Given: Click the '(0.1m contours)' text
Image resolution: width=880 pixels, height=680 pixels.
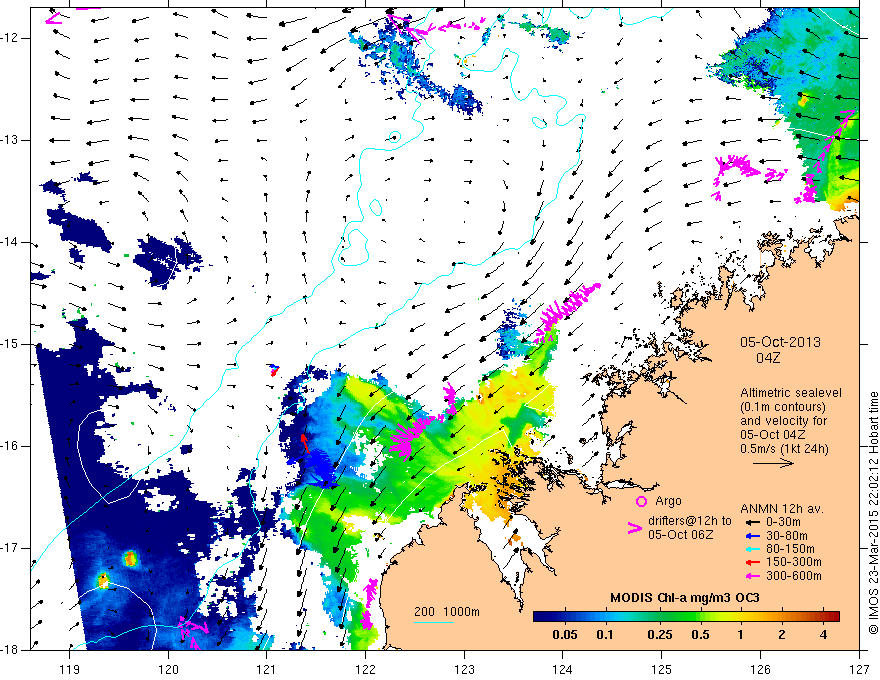Looking at the screenshot, I should point(783,407).
